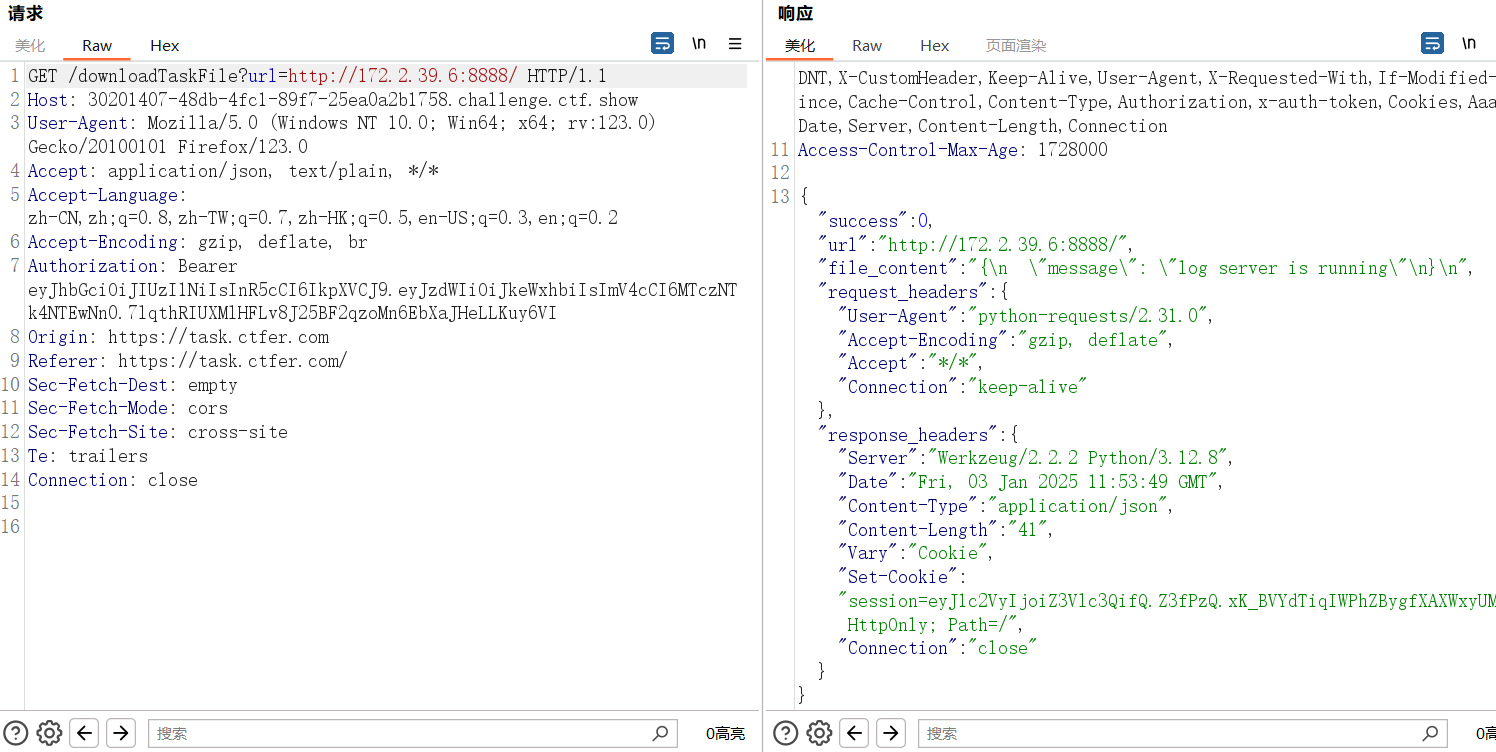Screen dimensions: 1496x752
Task: Click the Connection: close request header
Action: [x=112, y=480]
